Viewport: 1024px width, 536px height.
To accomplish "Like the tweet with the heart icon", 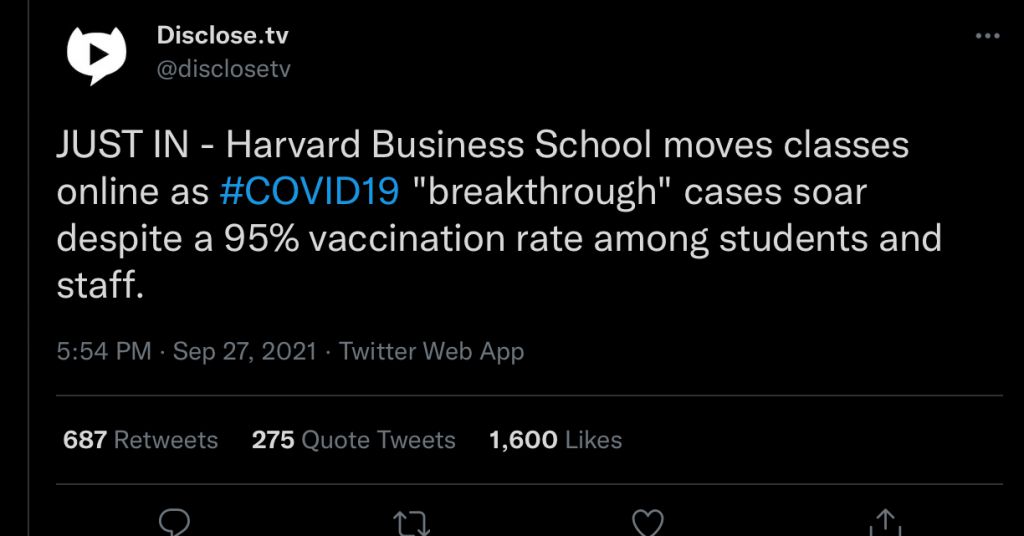I will pyautogui.click(x=648, y=523).
